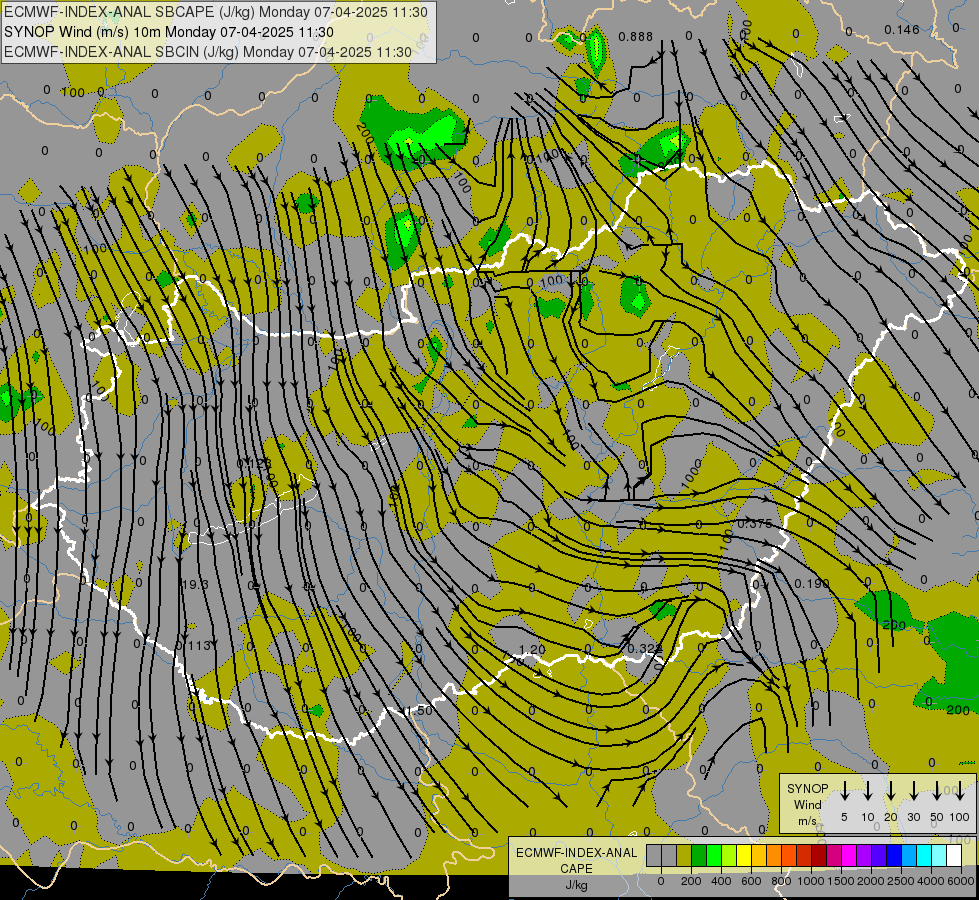
Task: Click the 1.20 value on the map
Action: (x=532, y=650)
